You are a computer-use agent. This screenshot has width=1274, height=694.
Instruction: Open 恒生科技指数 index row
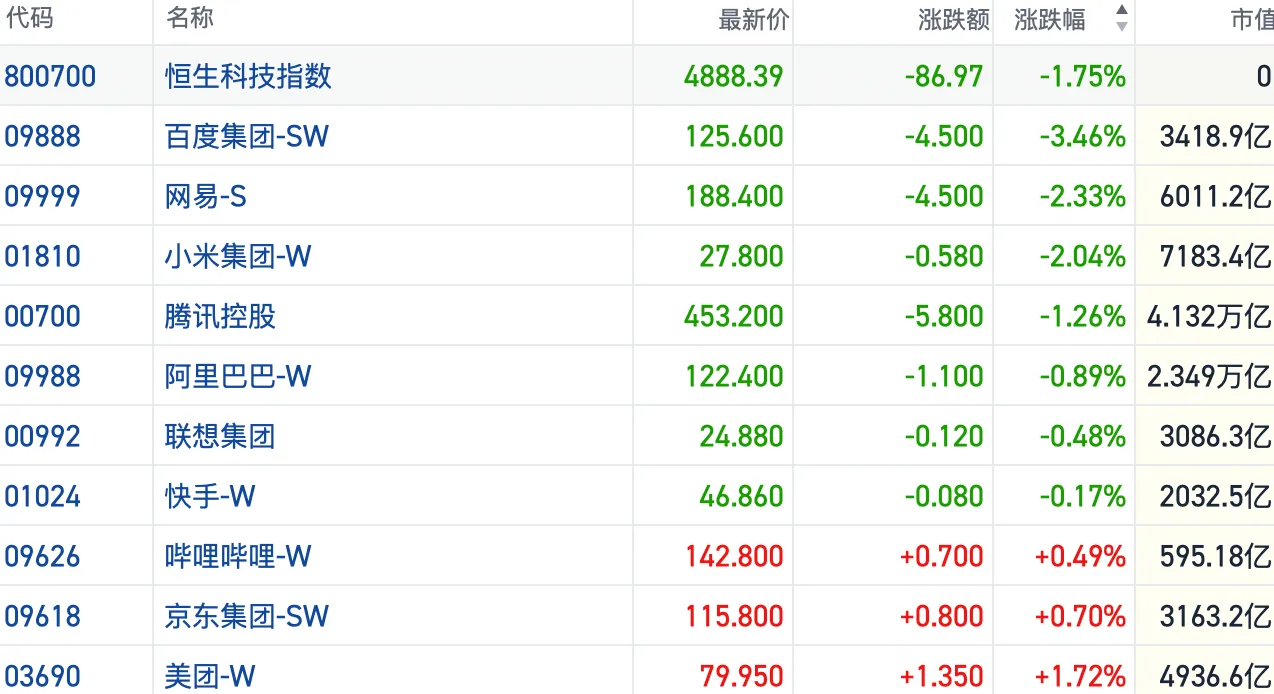click(x=637, y=76)
